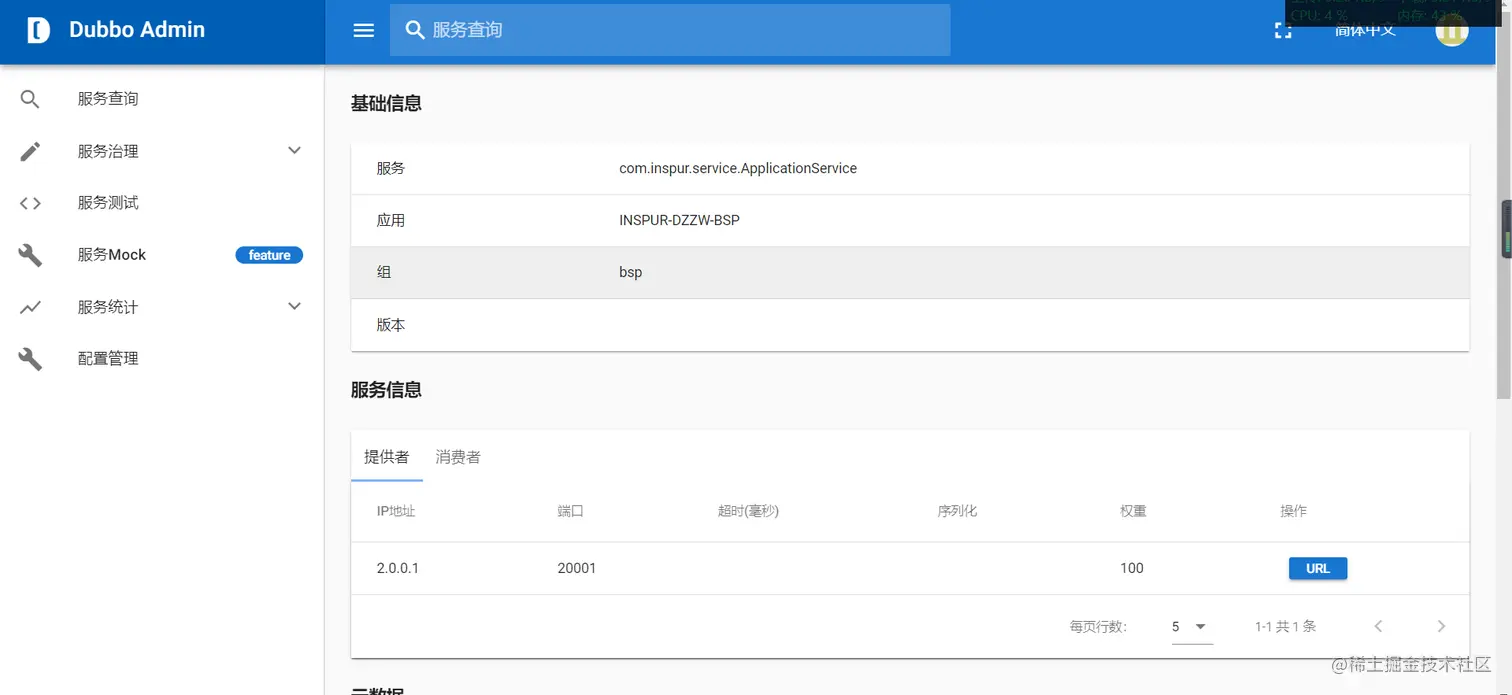Screen dimensions: 1512x695
Task: Click the 基础信息 section heading
Action: tap(386, 103)
